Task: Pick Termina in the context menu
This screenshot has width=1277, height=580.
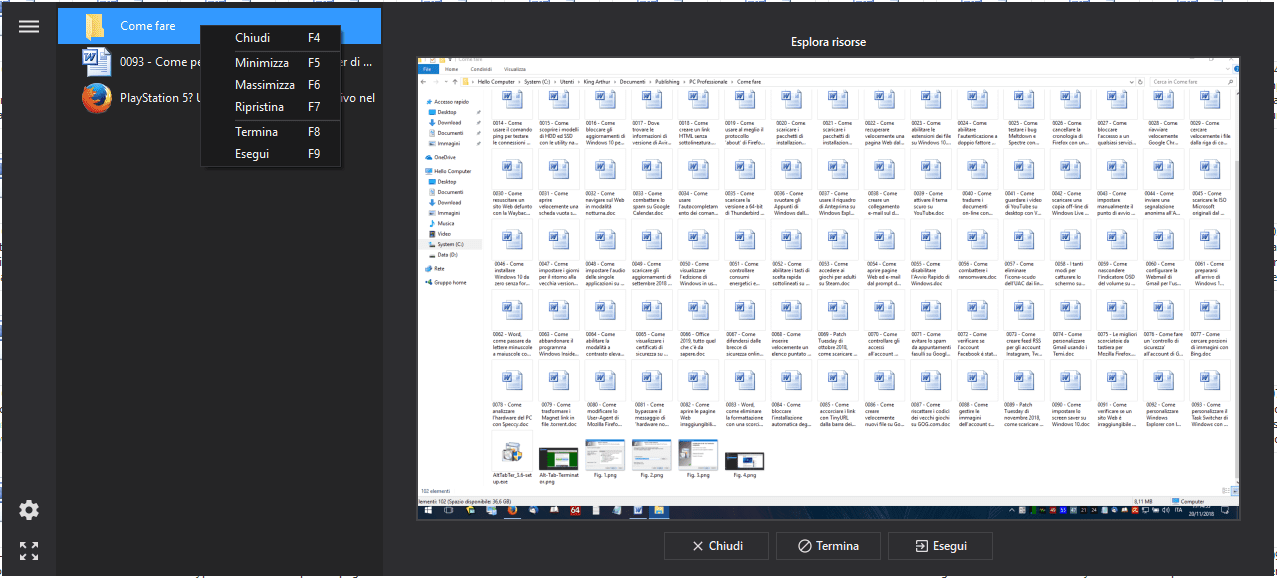Action: 257,132
